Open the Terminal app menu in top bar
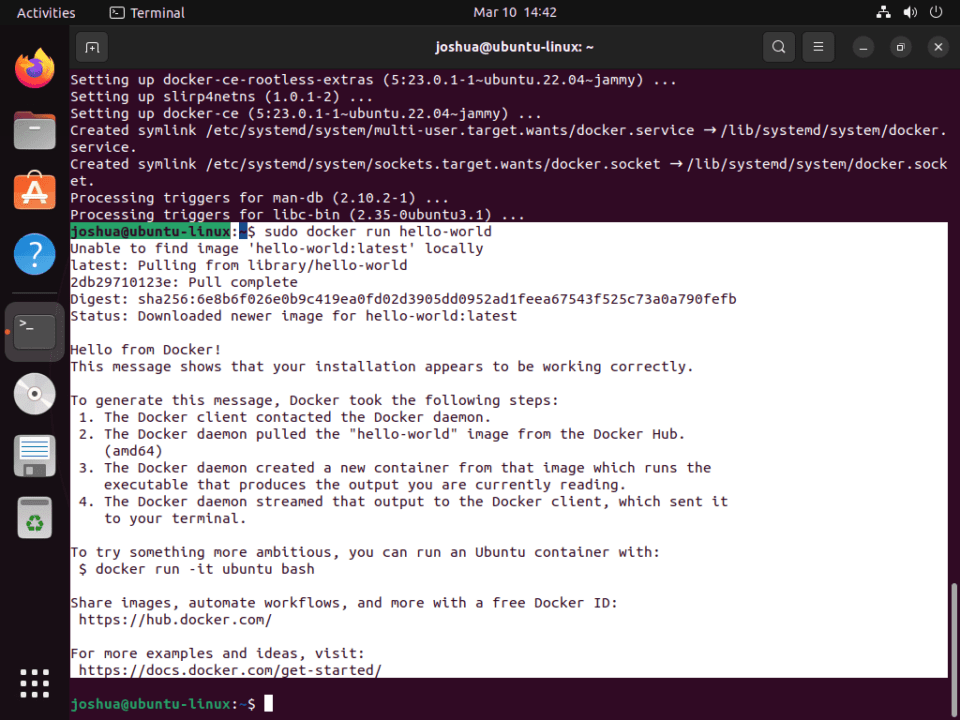Screen dimensions: 960x720 point(147,13)
